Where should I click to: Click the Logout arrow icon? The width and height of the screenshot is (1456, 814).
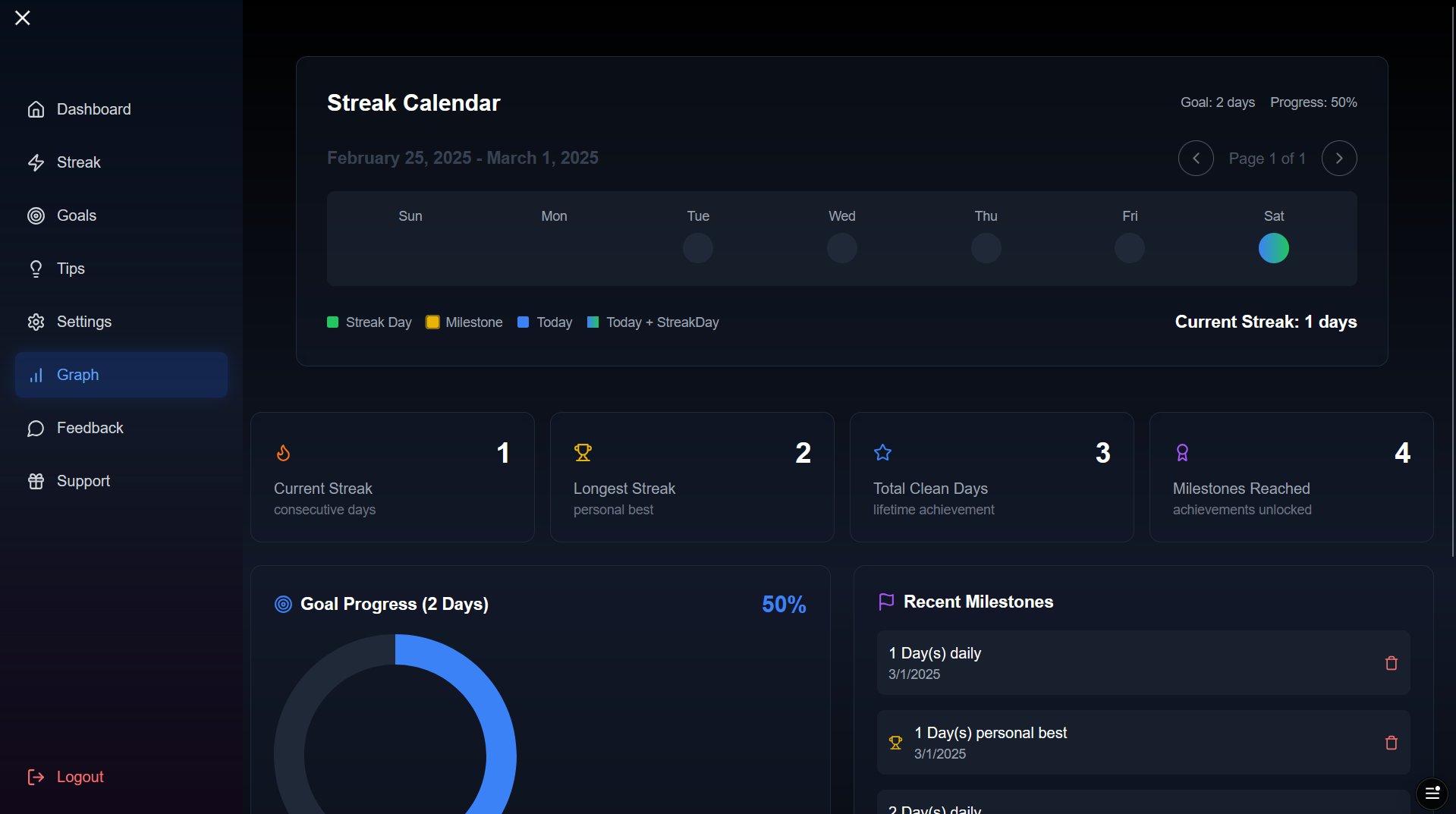[36, 777]
